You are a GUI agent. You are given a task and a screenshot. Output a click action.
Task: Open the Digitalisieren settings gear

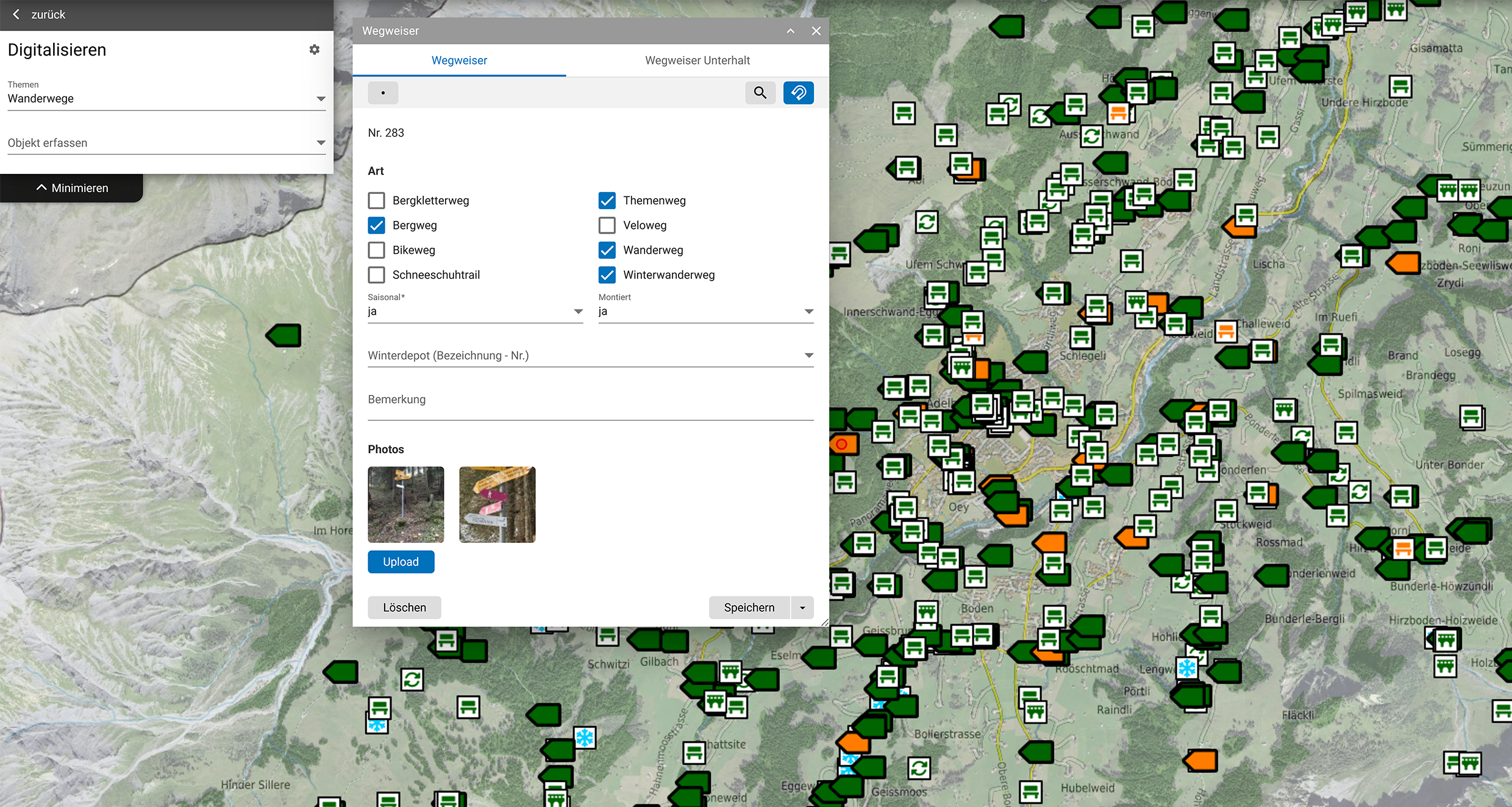[314, 49]
